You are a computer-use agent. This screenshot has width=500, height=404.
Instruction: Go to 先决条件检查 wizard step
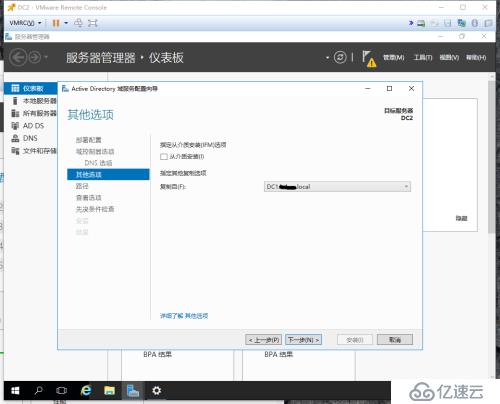[95, 209]
